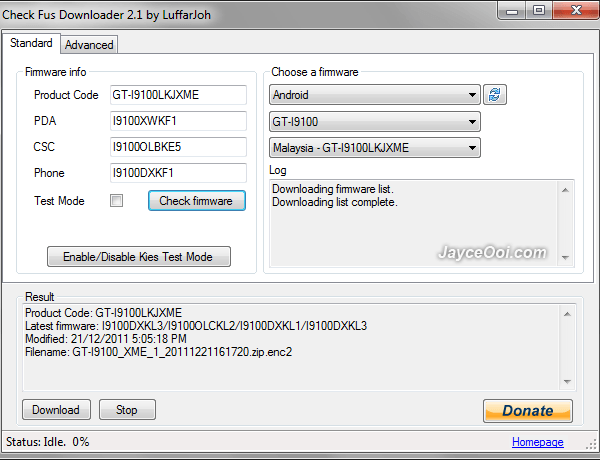Click the Download button
The image size is (600, 460).
click(56, 410)
